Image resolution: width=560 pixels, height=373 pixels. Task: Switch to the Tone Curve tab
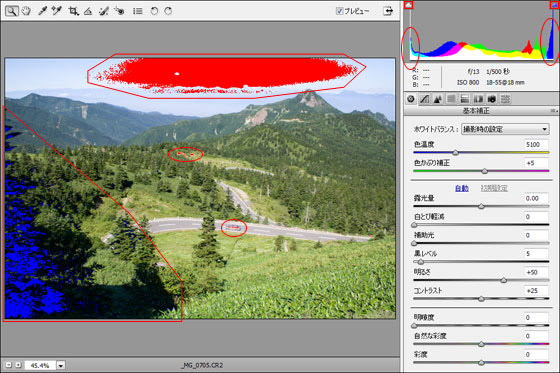tap(424, 99)
